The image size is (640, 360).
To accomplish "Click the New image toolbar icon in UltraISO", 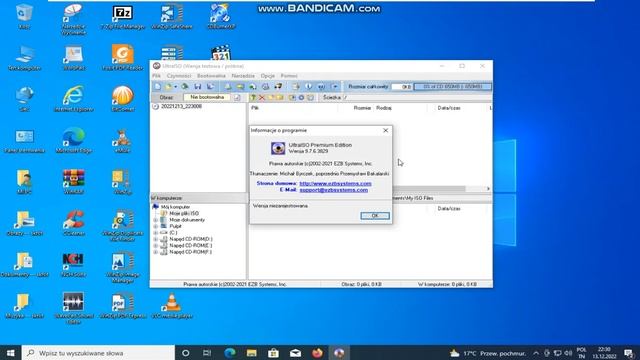I will pyautogui.click(x=158, y=87).
